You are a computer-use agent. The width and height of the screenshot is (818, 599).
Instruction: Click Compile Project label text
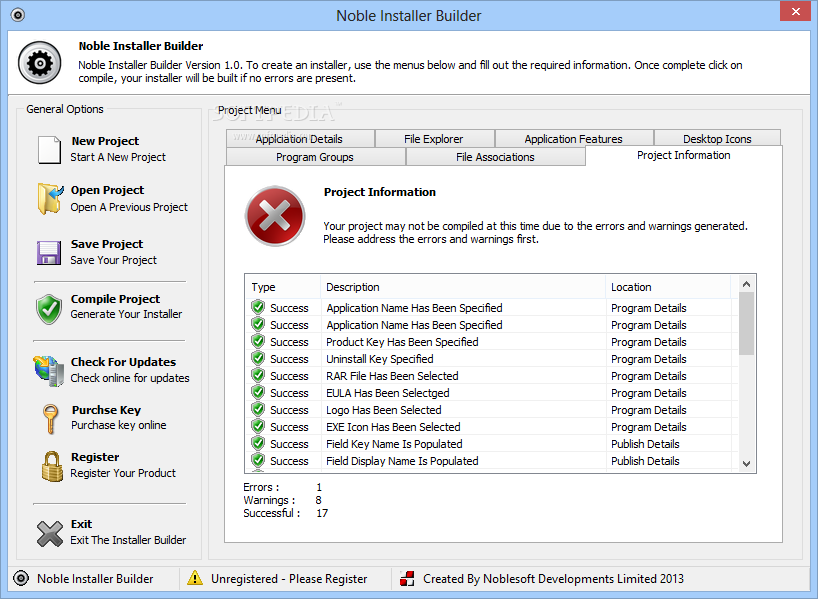pyautogui.click(x=115, y=298)
